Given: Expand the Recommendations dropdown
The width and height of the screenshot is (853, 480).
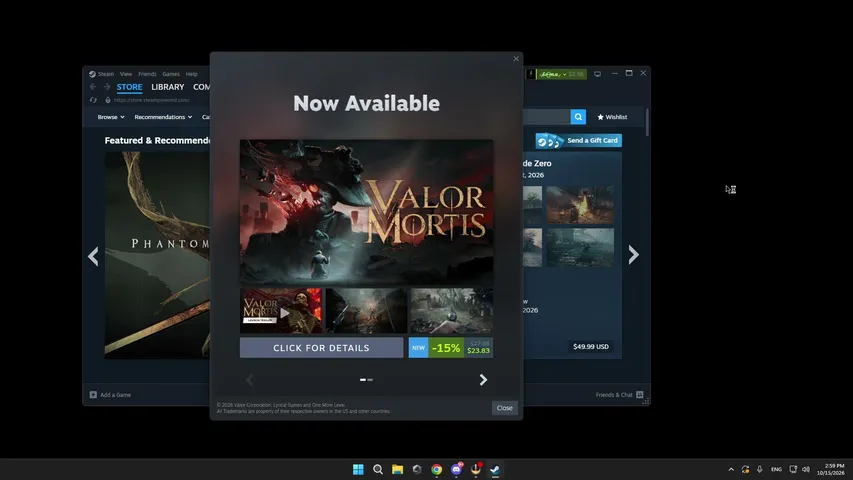Looking at the screenshot, I should click(163, 117).
